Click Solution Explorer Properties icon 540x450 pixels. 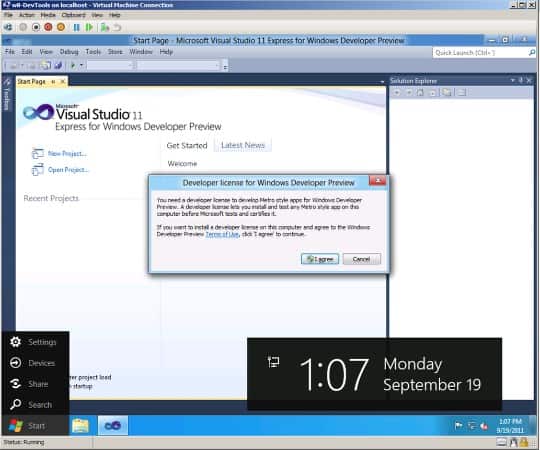pyautogui.click(x=461, y=92)
